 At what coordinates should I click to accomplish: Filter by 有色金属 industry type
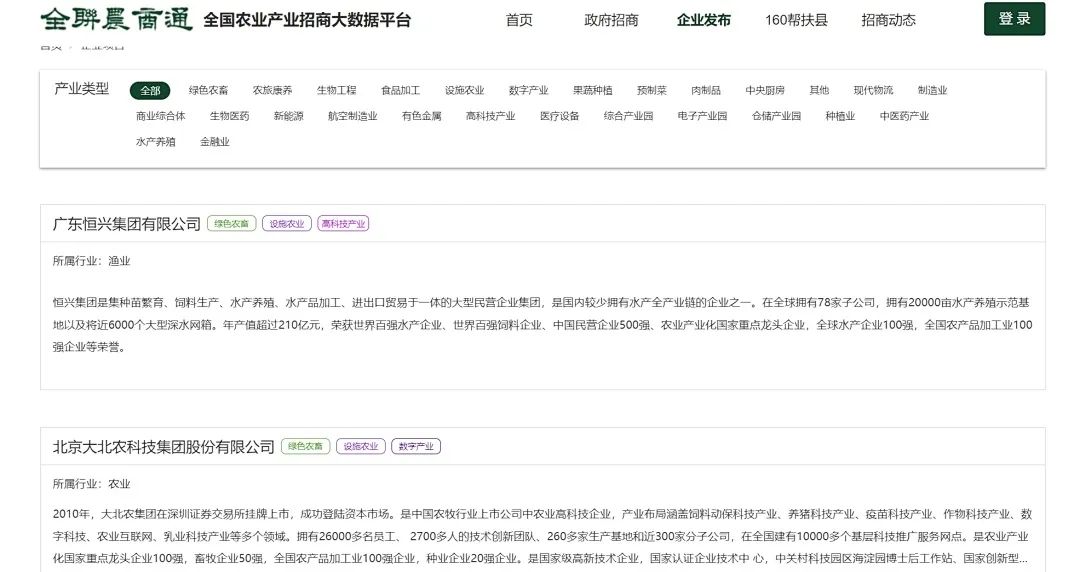click(x=422, y=116)
